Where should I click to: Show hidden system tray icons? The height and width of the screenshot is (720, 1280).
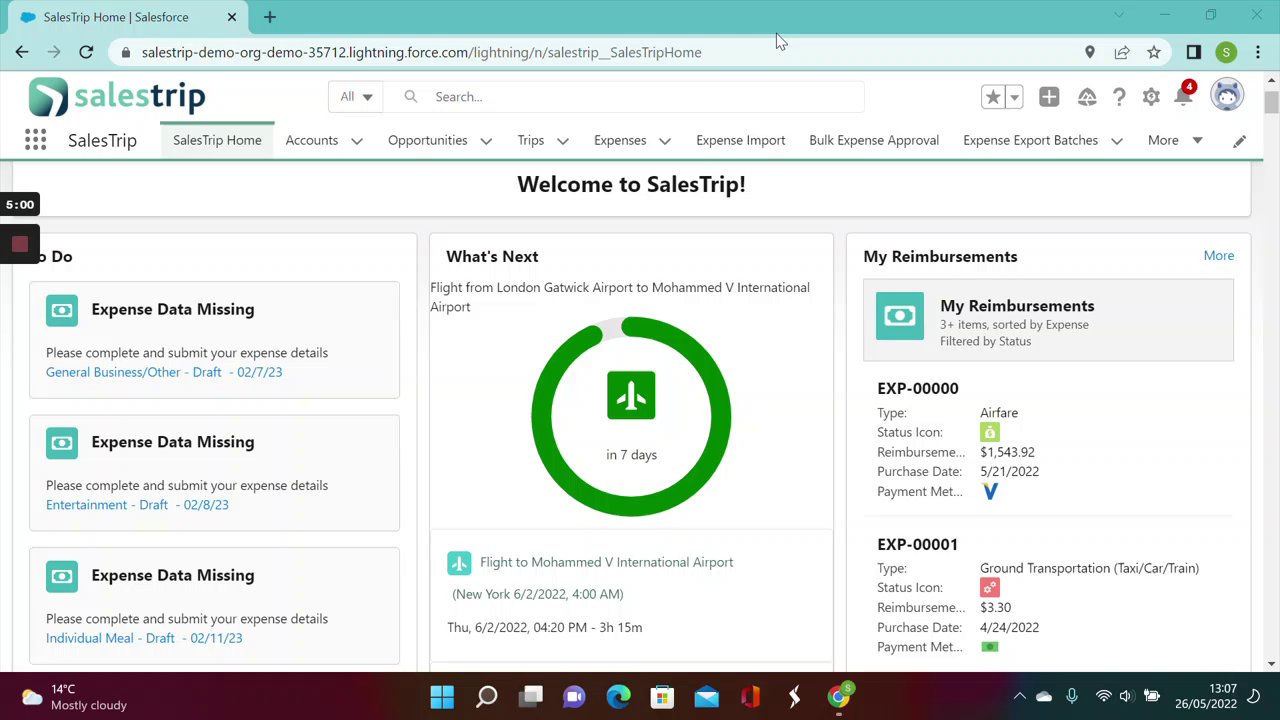point(1019,696)
